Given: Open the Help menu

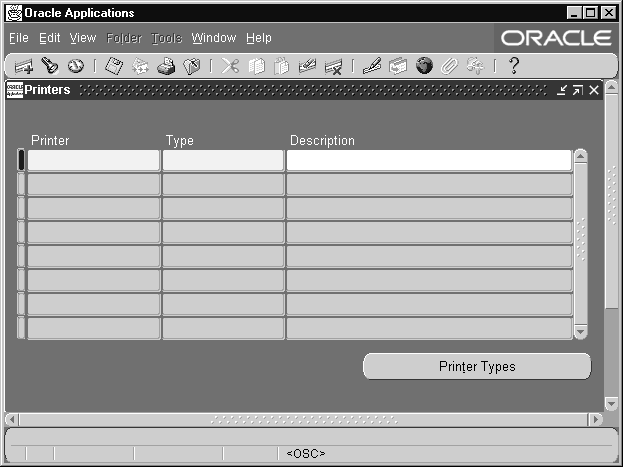Looking at the screenshot, I should (259, 38).
